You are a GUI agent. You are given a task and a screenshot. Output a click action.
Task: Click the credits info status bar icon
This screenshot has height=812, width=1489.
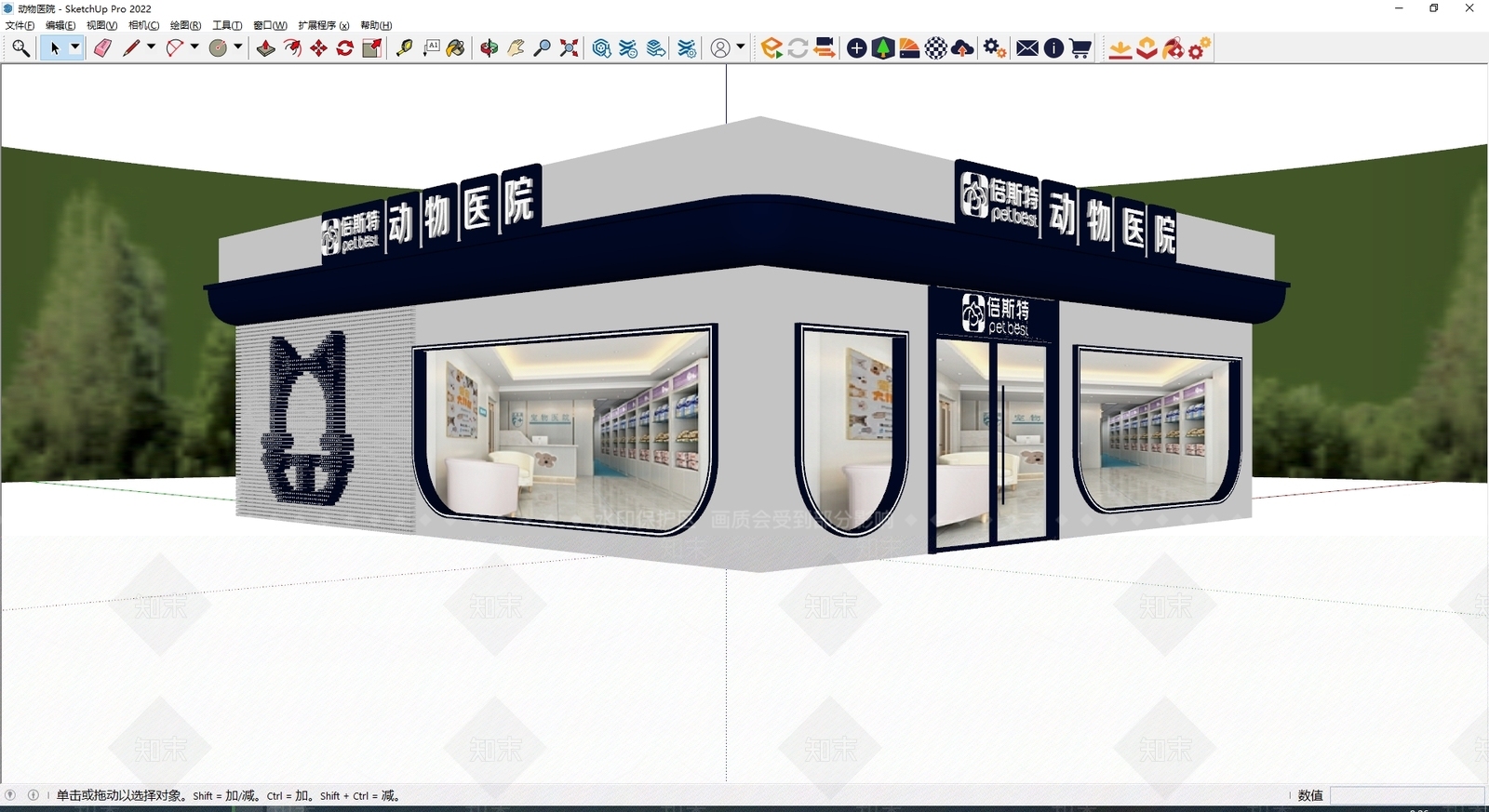(34, 795)
